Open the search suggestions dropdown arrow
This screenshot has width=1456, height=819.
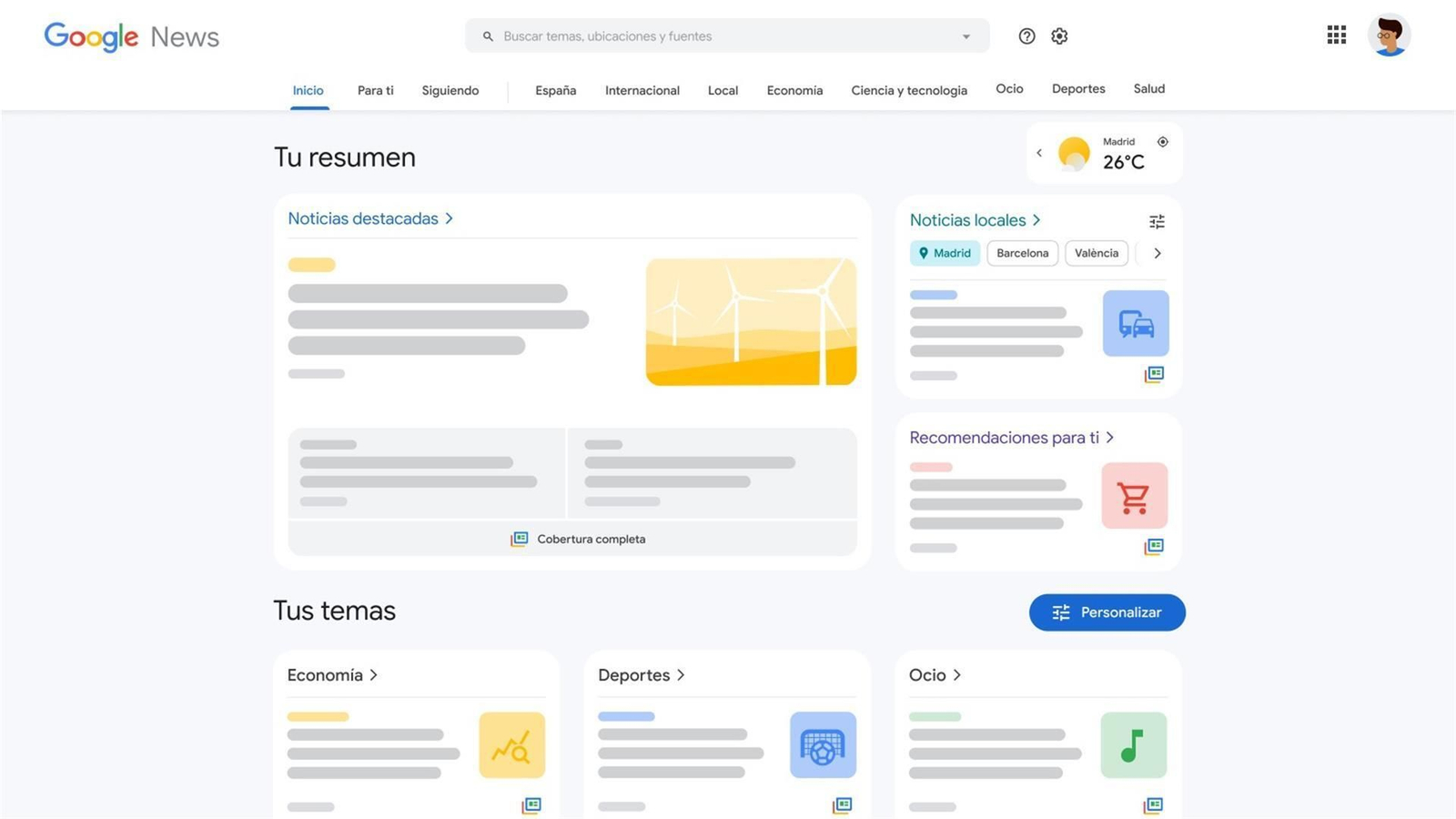pos(966,36)
